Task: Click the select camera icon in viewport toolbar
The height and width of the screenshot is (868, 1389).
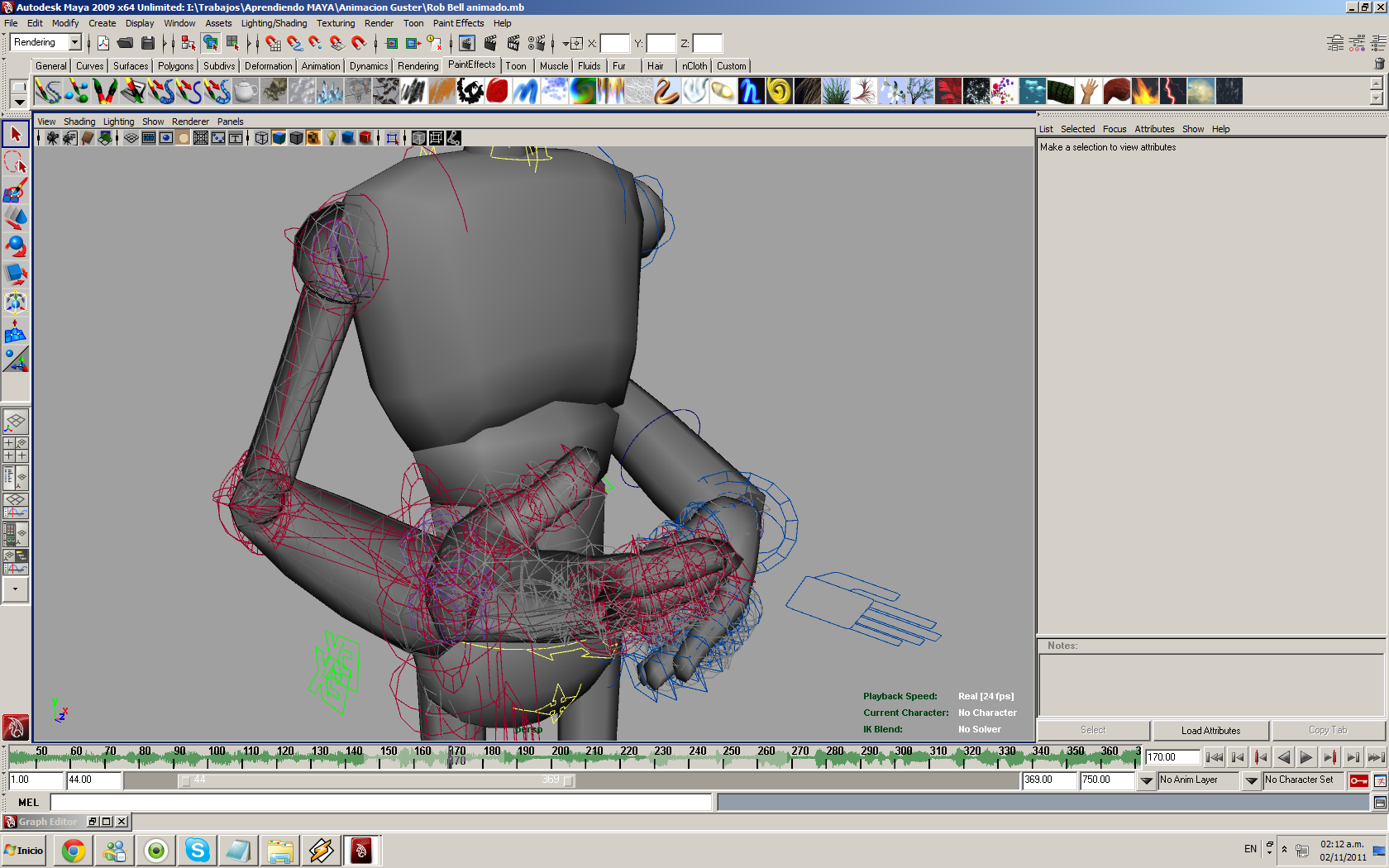Action: [x=52, y=138]
